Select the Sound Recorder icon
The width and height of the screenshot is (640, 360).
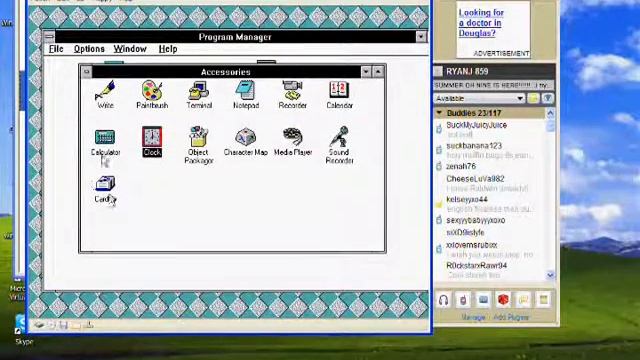click(x=339, y=145)
